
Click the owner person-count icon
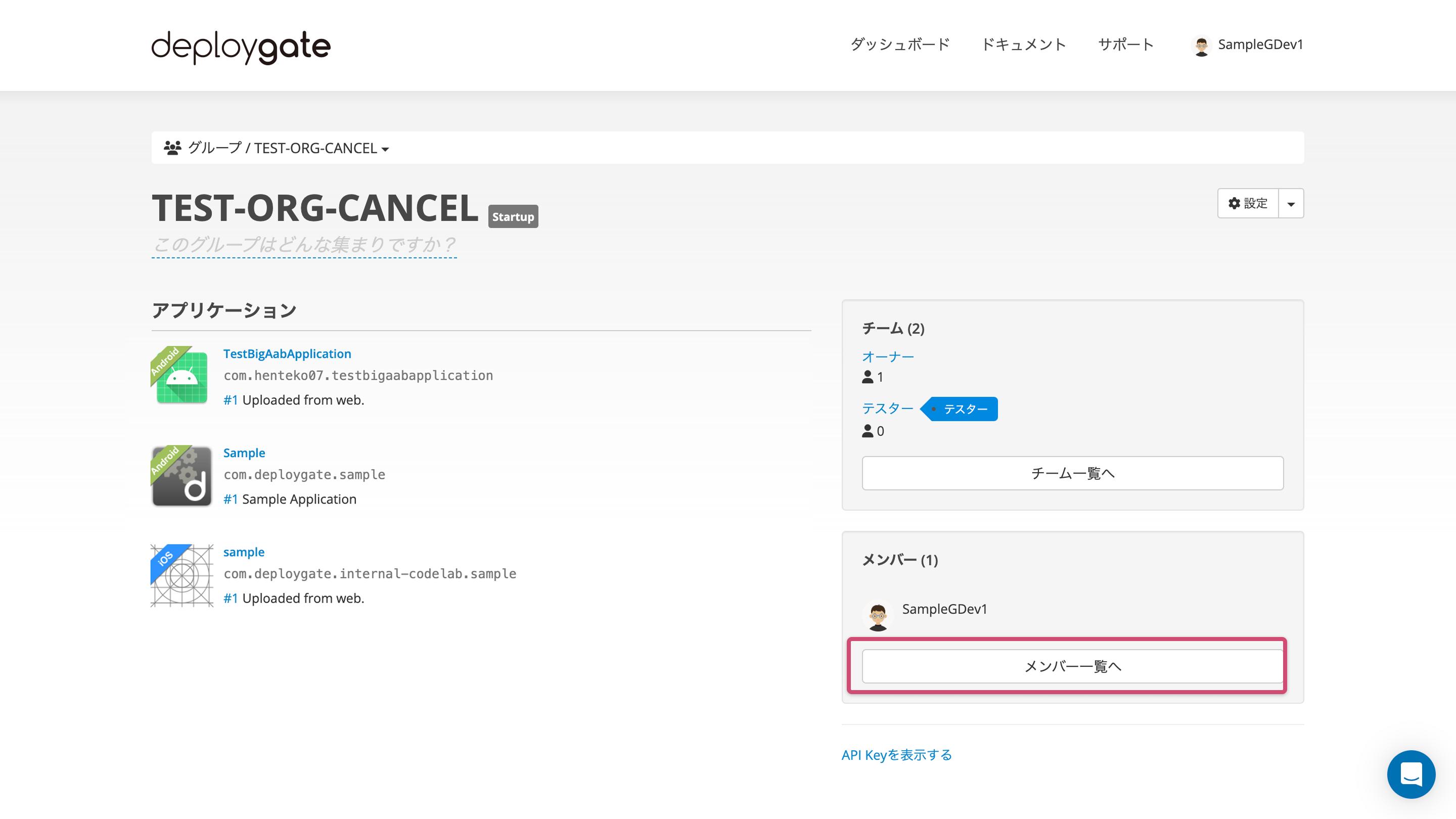point(867,378)
